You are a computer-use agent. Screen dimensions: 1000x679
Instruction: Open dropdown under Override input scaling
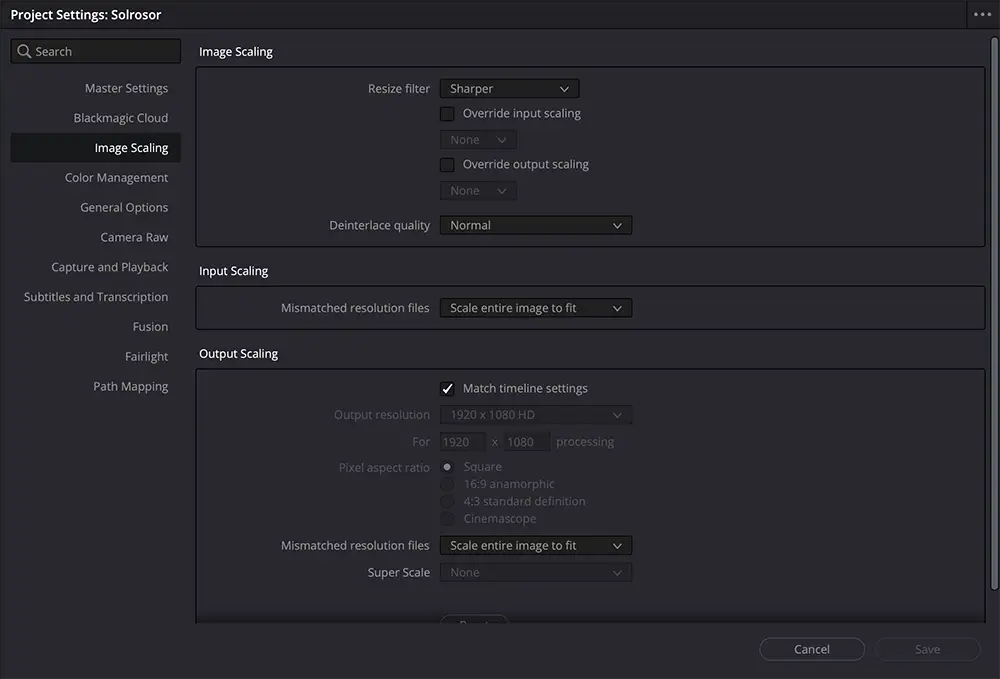[x=478, y=140]
